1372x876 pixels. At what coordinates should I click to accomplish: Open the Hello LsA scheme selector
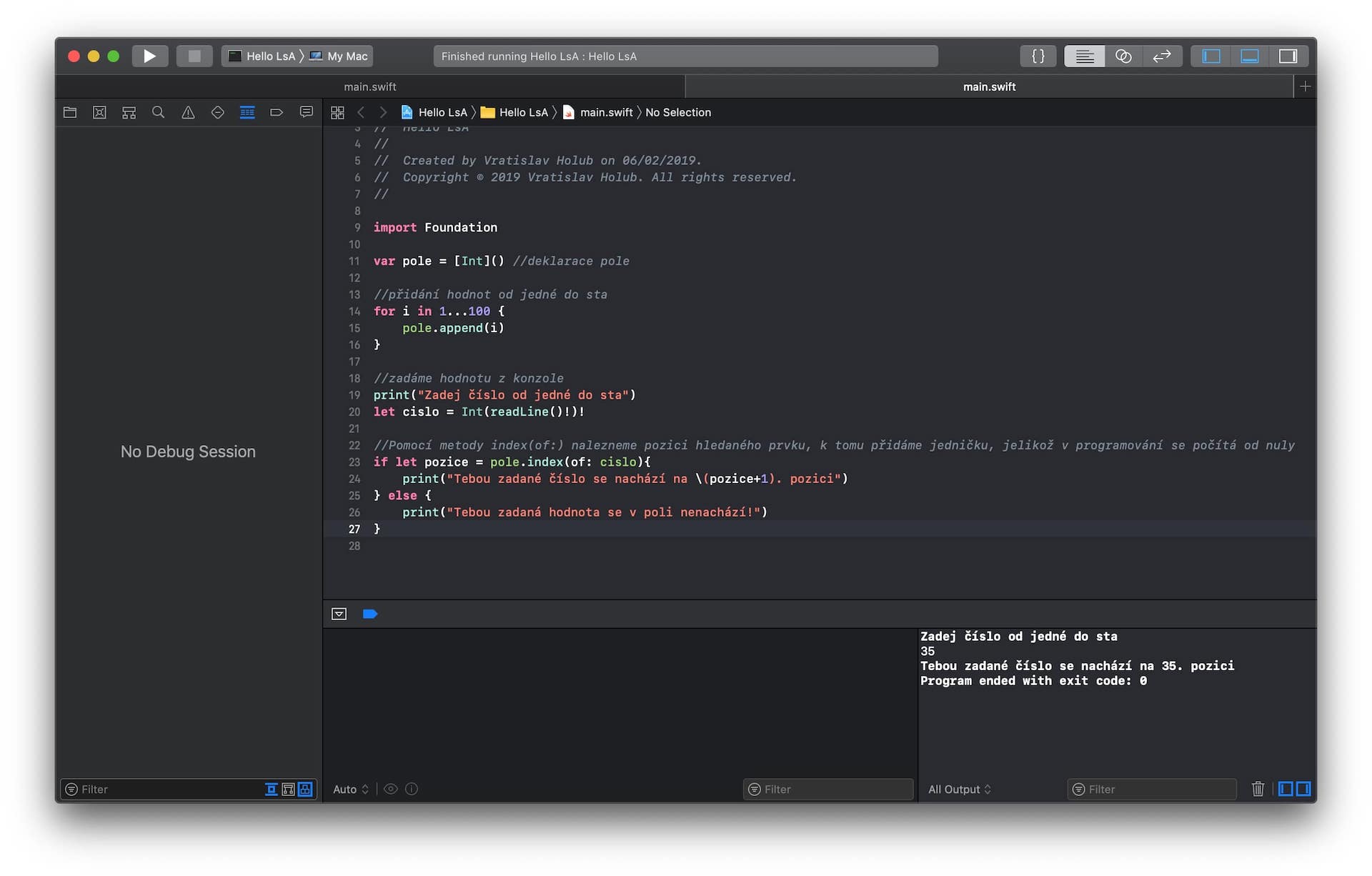click(x=263, y=56)
